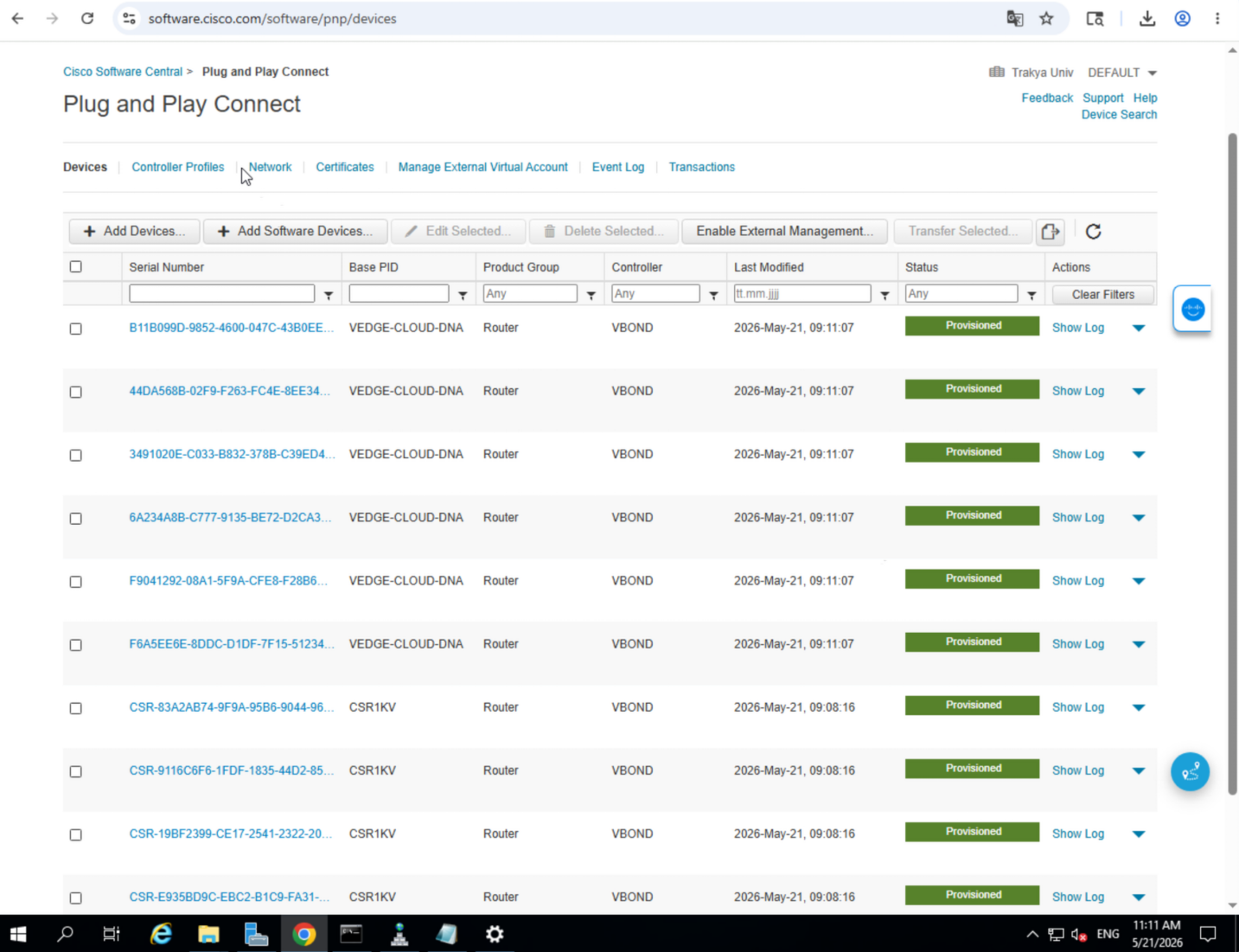Screen dimensions: 1239x952
Task: Select device F6A5EE6E-8DDC-D1DF checkbox
Action: coord(76,645)
